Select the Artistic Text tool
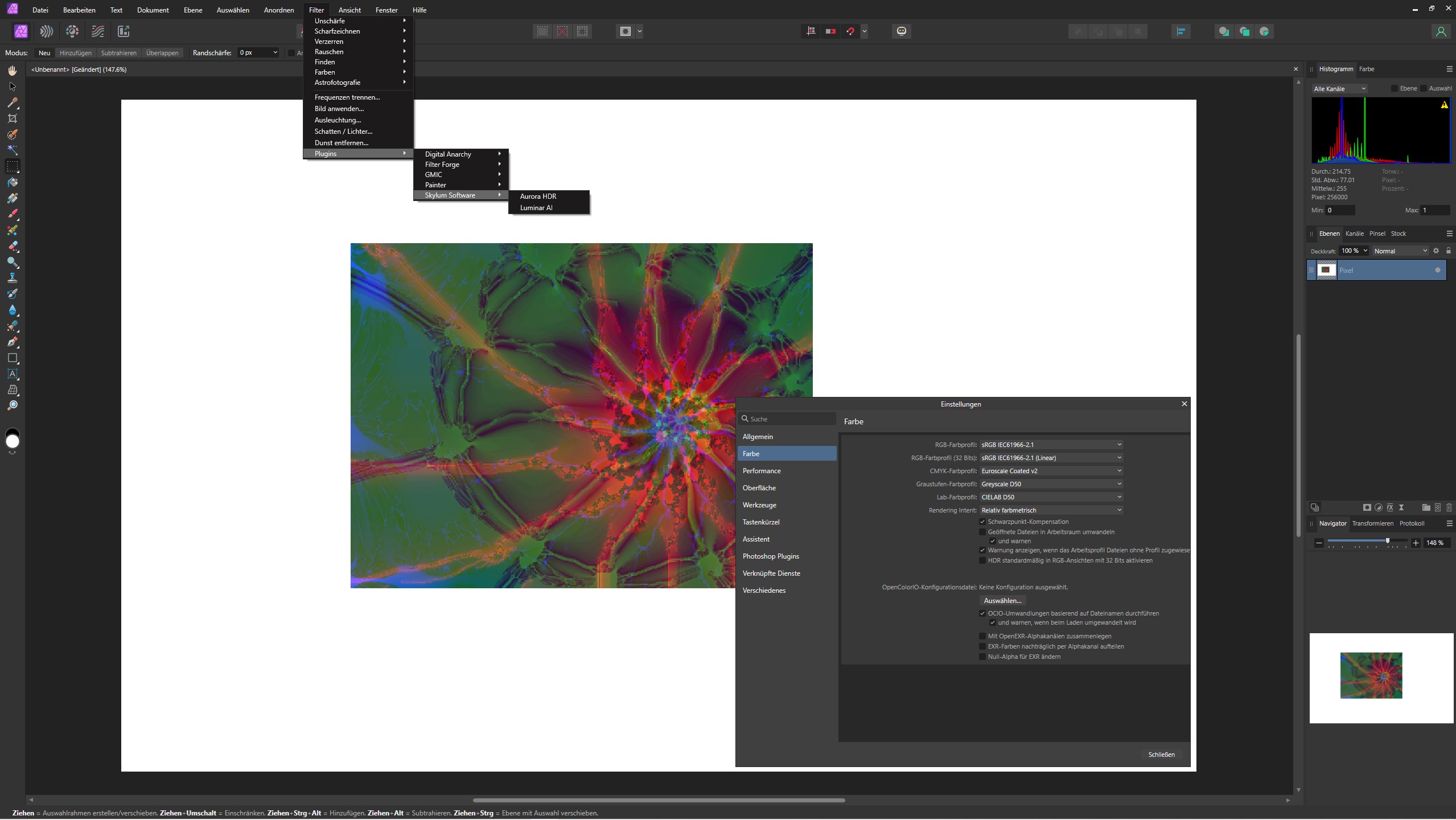Screen dimensions: 1456x820 click(x=13, y=374)
